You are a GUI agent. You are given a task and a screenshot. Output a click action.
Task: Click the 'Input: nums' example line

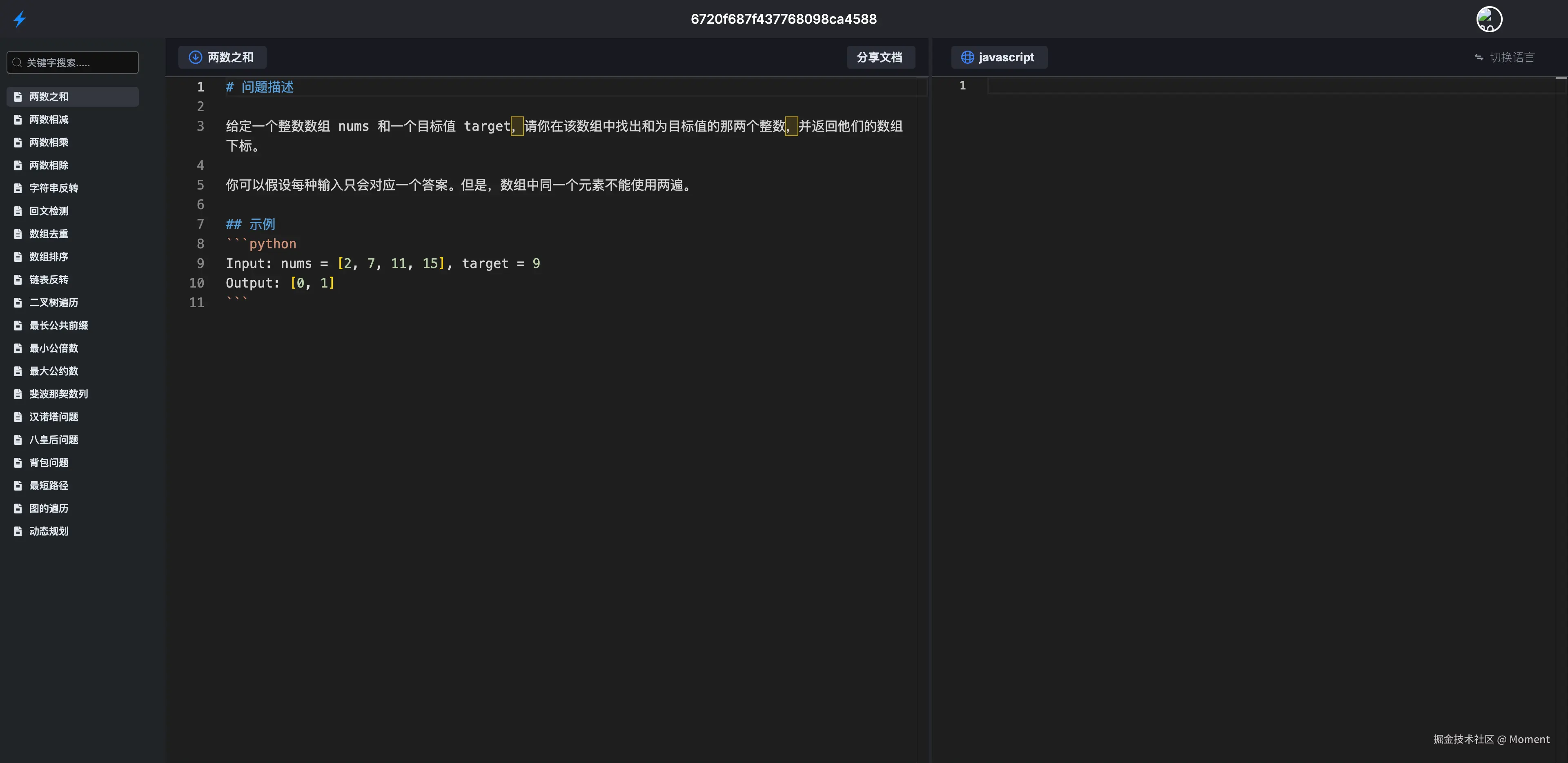[x=383, y=264]
